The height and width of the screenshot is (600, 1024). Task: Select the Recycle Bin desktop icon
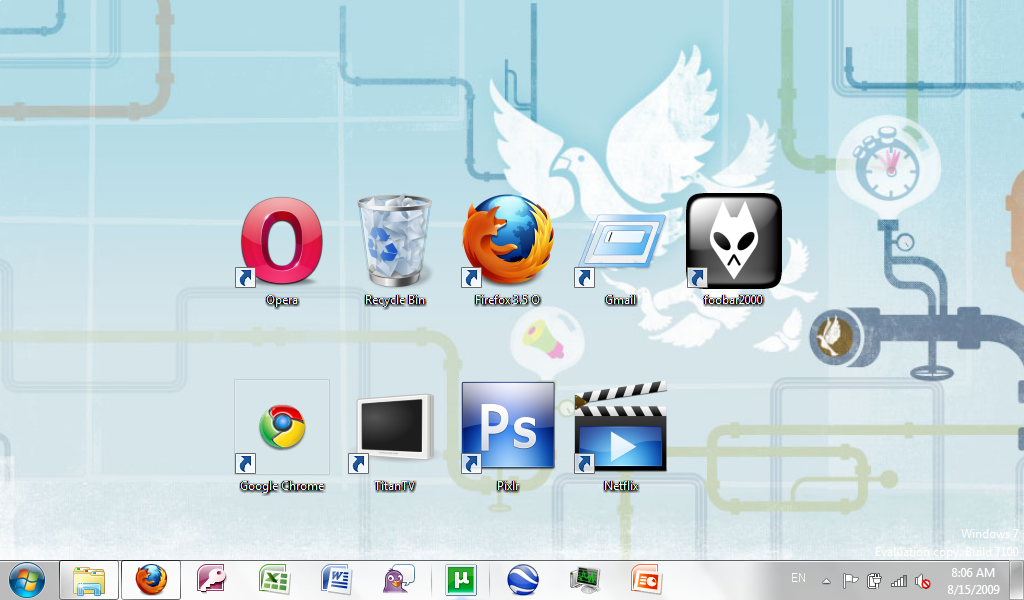pyautogui.click(x=394, y=251)
